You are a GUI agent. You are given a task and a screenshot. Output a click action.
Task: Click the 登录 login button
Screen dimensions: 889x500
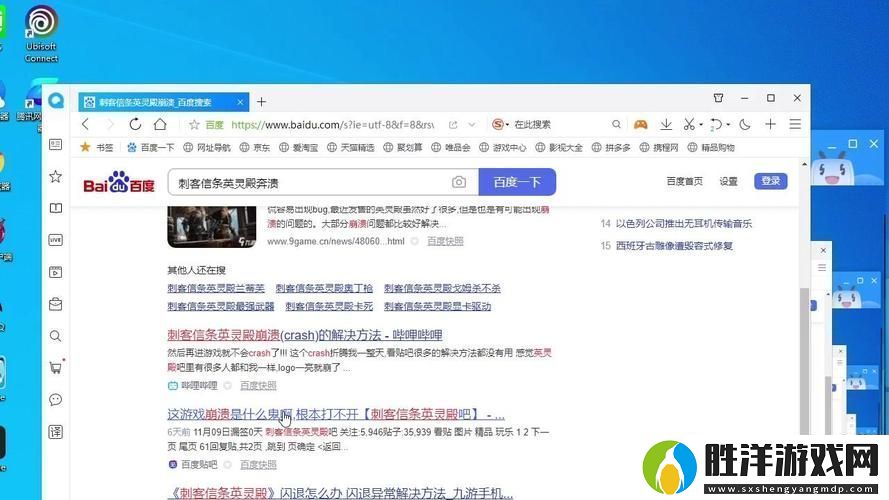tap(771, 181)
